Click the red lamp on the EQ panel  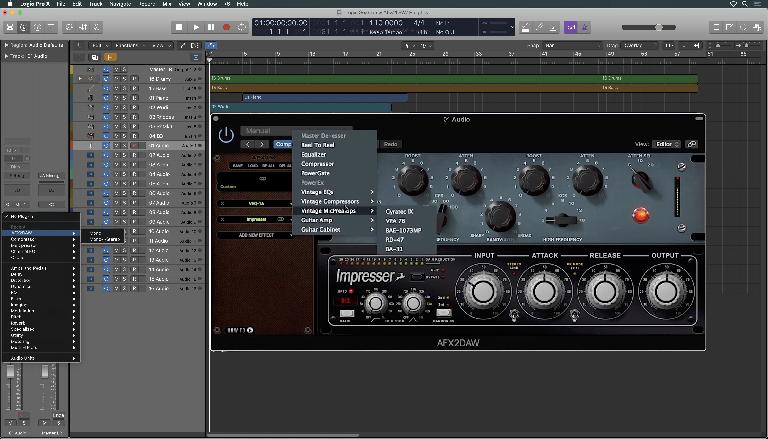(641, 215)
